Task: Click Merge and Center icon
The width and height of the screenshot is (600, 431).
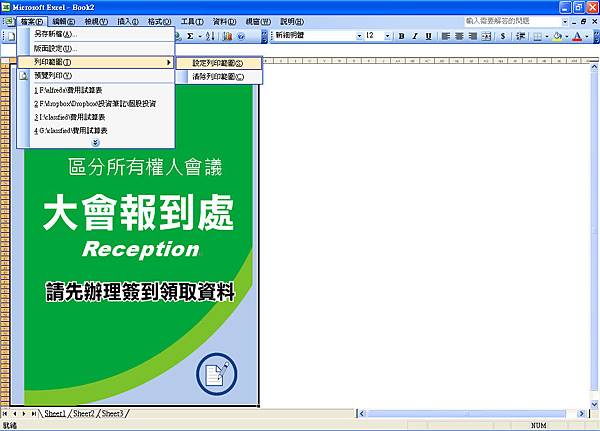Action: click(x=486, y=36)
